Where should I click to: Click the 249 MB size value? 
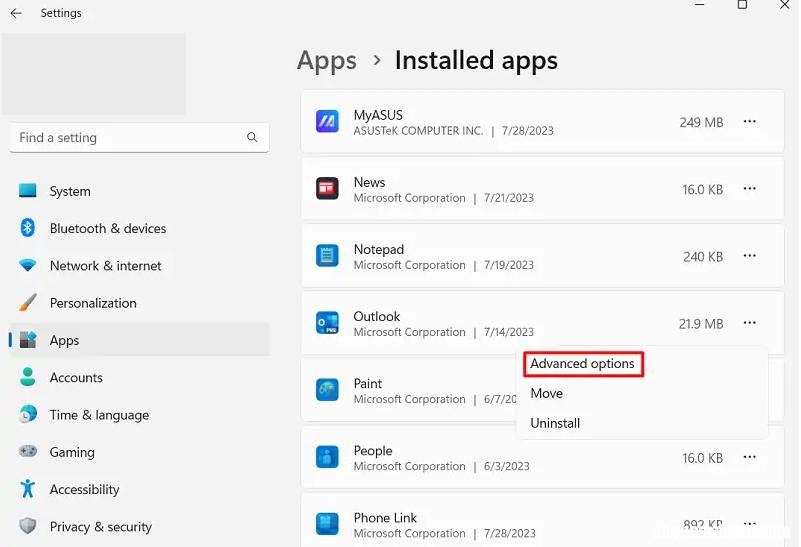pyautogui.click(x=701, y=123)
